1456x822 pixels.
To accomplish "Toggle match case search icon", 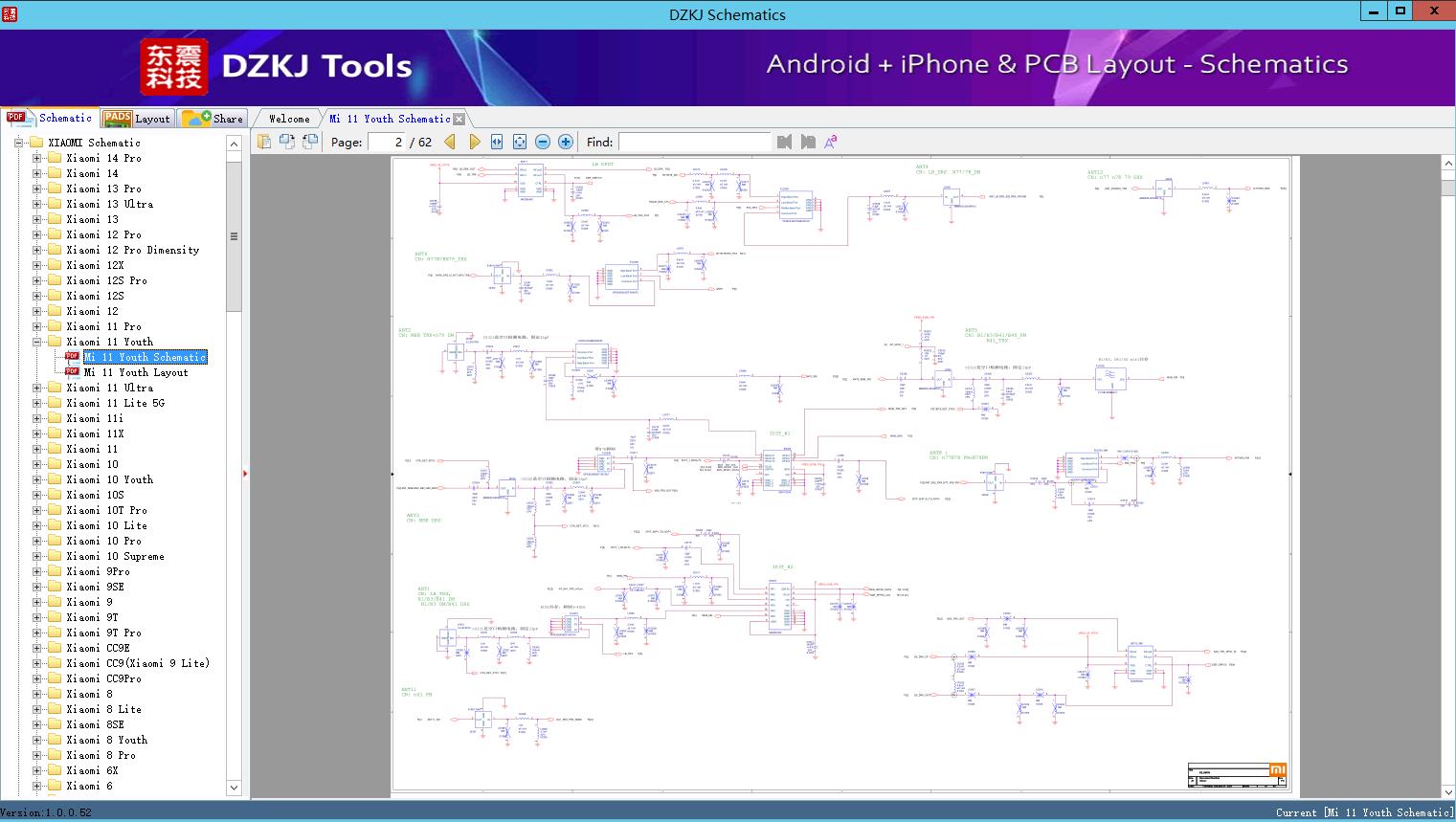I will (831, 142).
